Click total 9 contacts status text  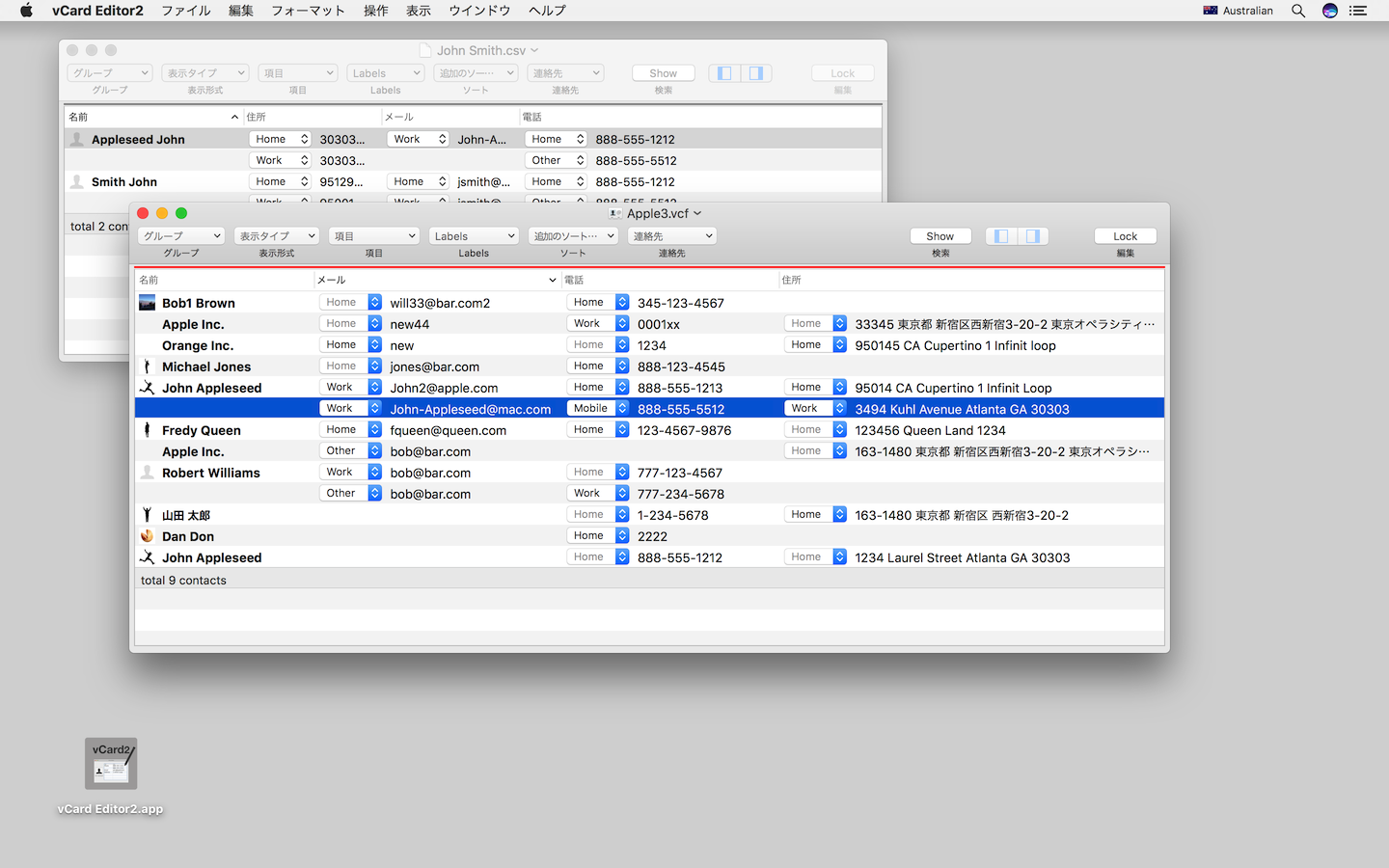tap(183, 581)
